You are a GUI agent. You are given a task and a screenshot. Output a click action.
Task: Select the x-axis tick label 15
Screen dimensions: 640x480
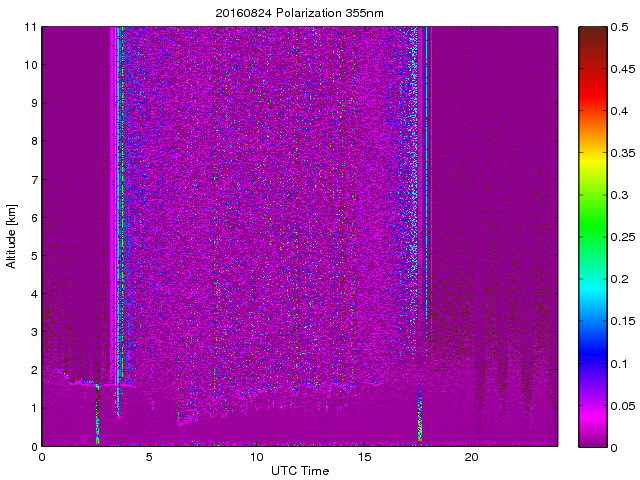pyautogui.click(x=364, y=457)
